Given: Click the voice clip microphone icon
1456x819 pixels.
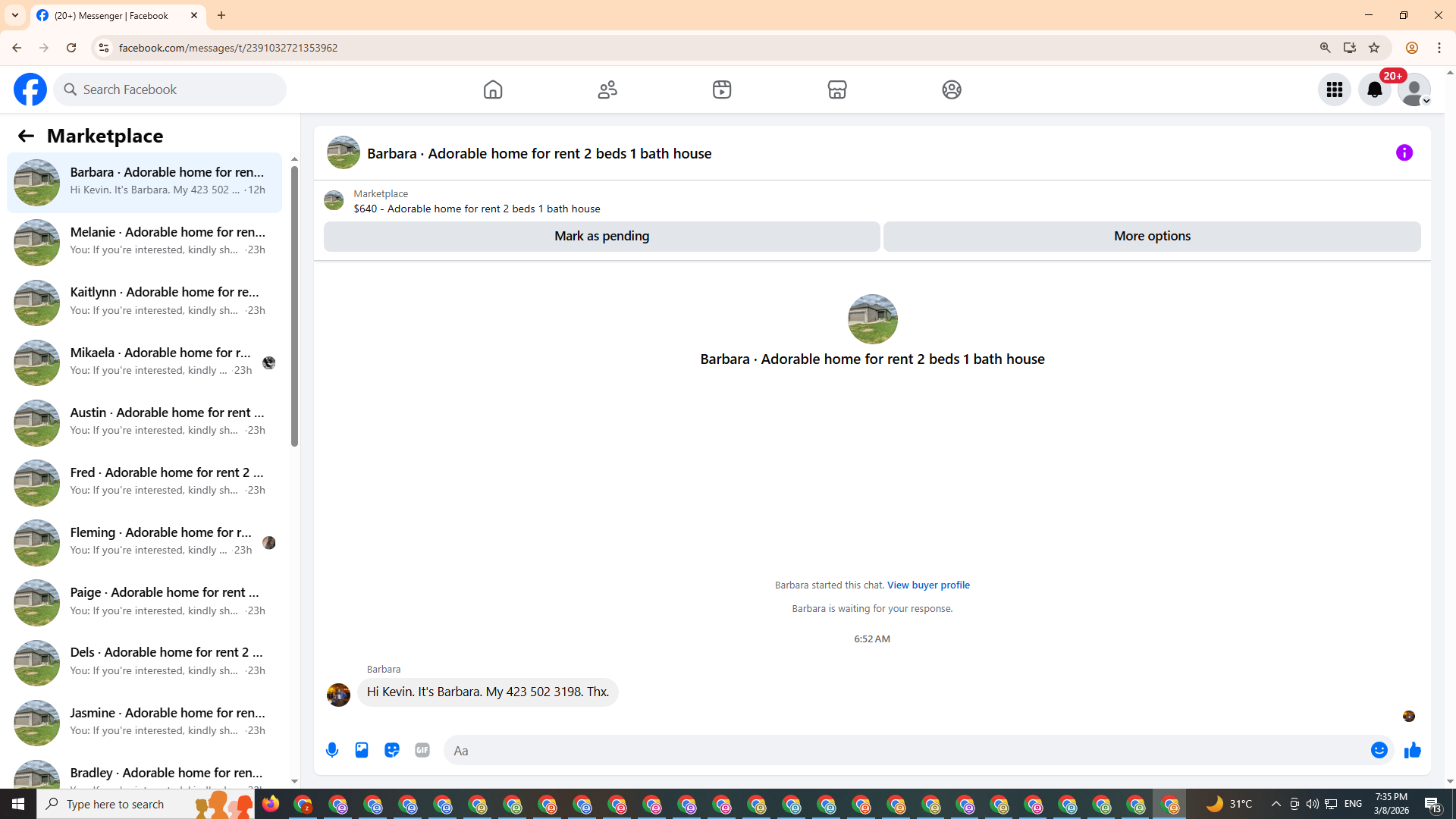Looking at the screenshot, I should click(332, 750).
